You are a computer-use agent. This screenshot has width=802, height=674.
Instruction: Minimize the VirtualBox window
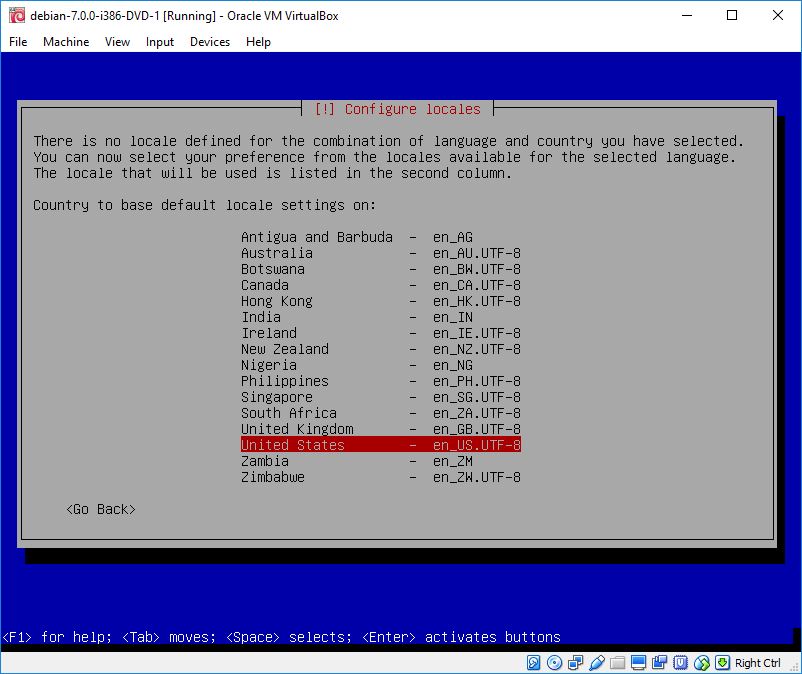point(687,15)
